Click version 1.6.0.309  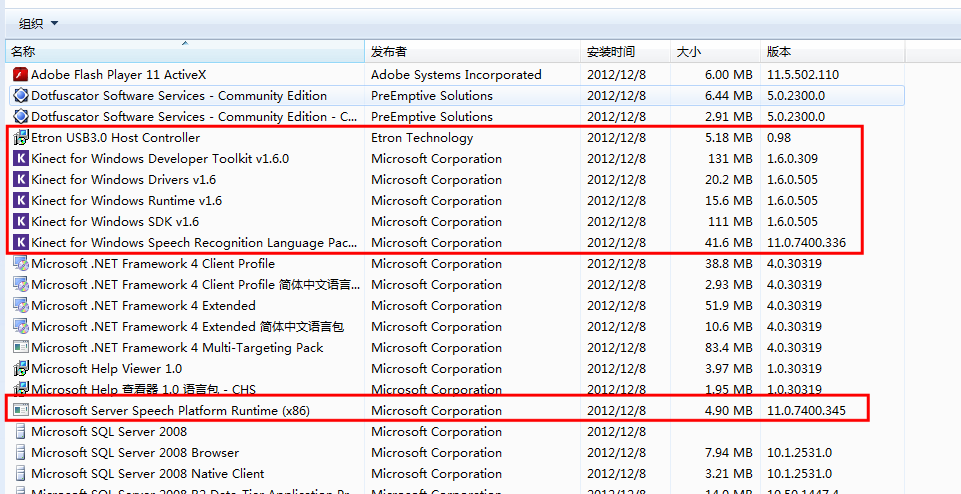[x=792, y=159]
